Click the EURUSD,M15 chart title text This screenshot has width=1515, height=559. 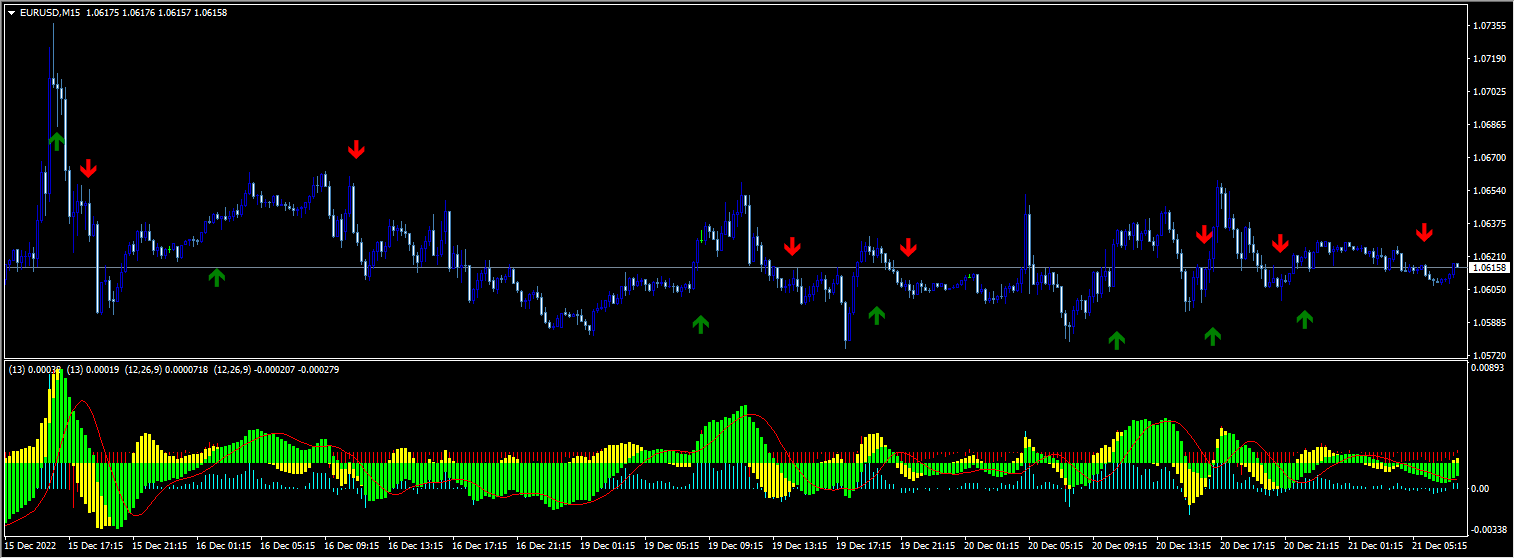click(x=52, y=12)
